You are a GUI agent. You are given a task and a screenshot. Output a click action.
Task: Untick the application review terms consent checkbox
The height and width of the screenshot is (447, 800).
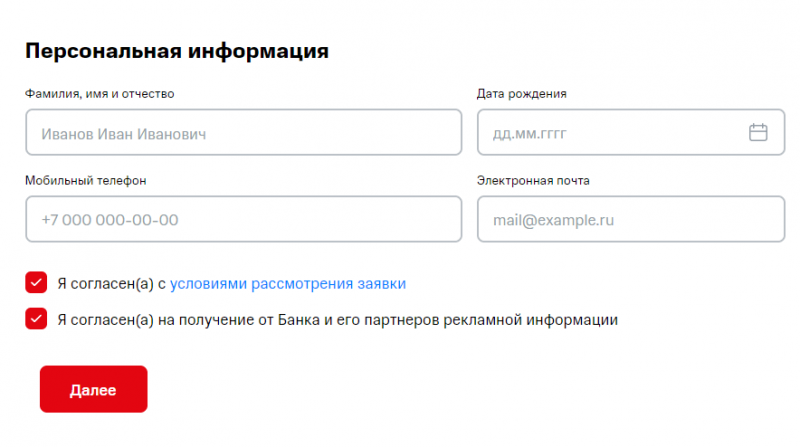click(36, 283)
